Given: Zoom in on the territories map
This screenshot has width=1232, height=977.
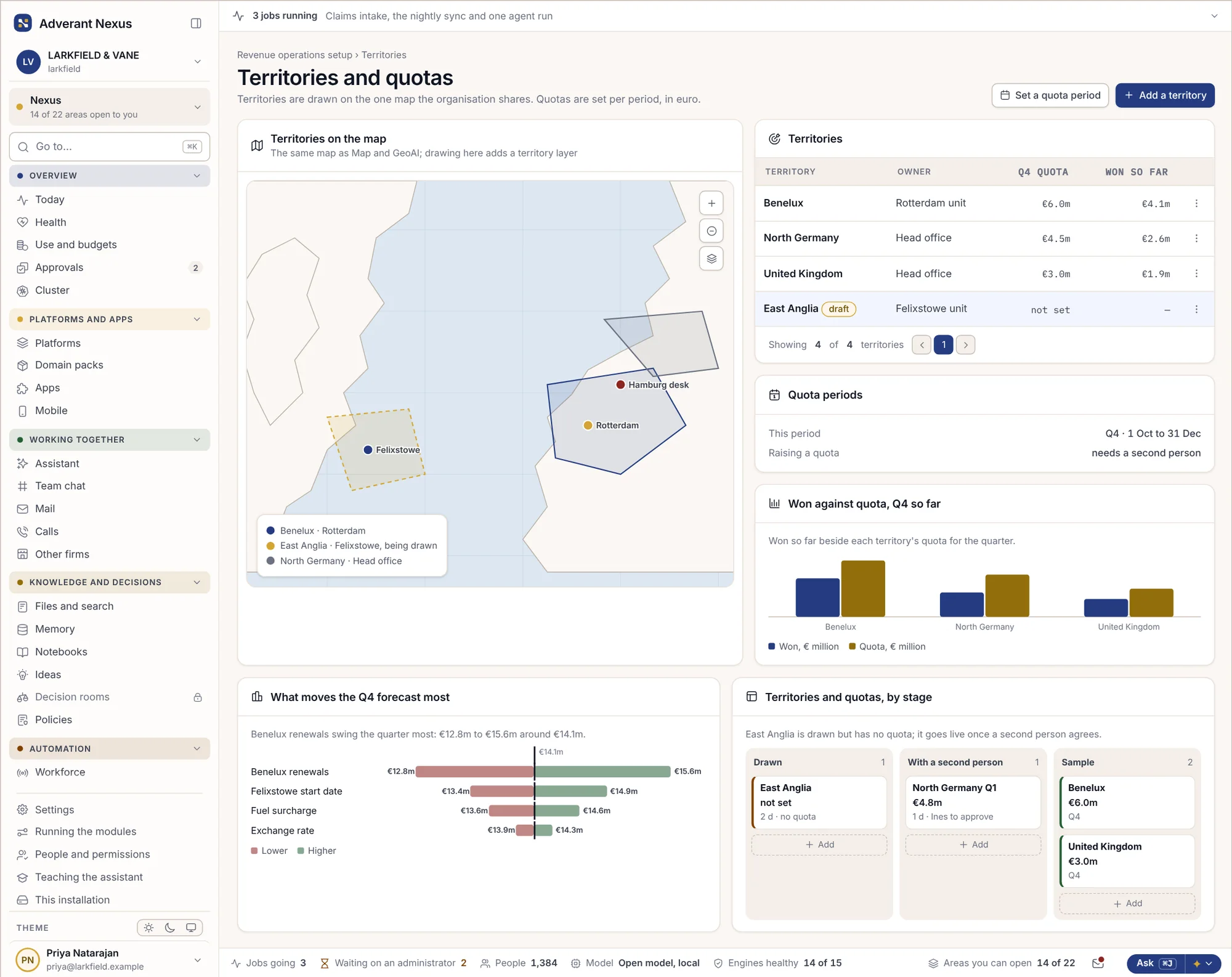Looking at the screenshot, I should 711,203.
